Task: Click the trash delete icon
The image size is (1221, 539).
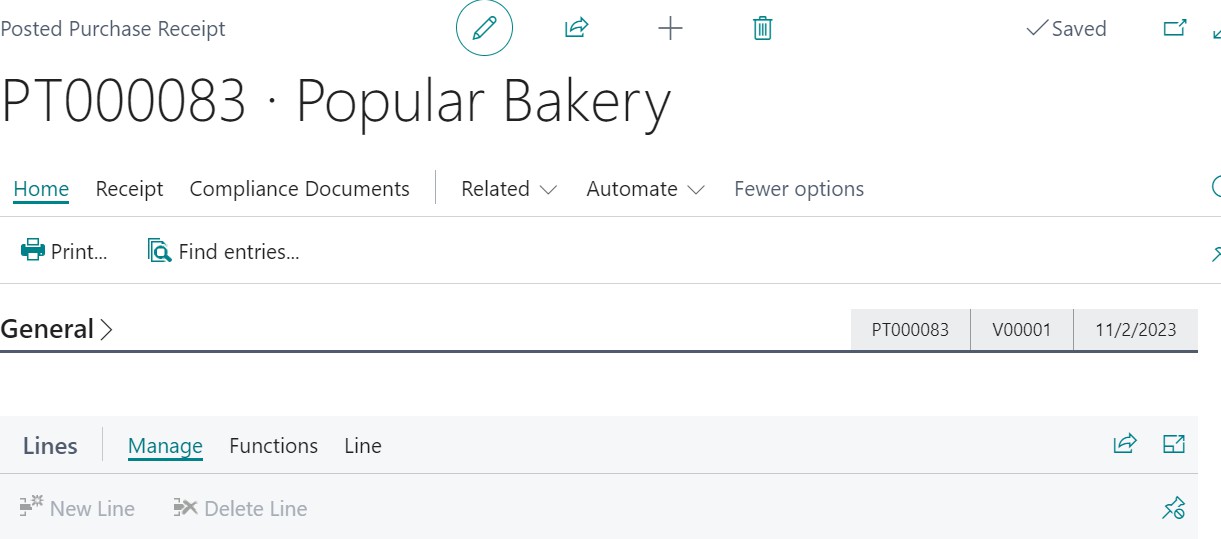Action: (762, 29)
